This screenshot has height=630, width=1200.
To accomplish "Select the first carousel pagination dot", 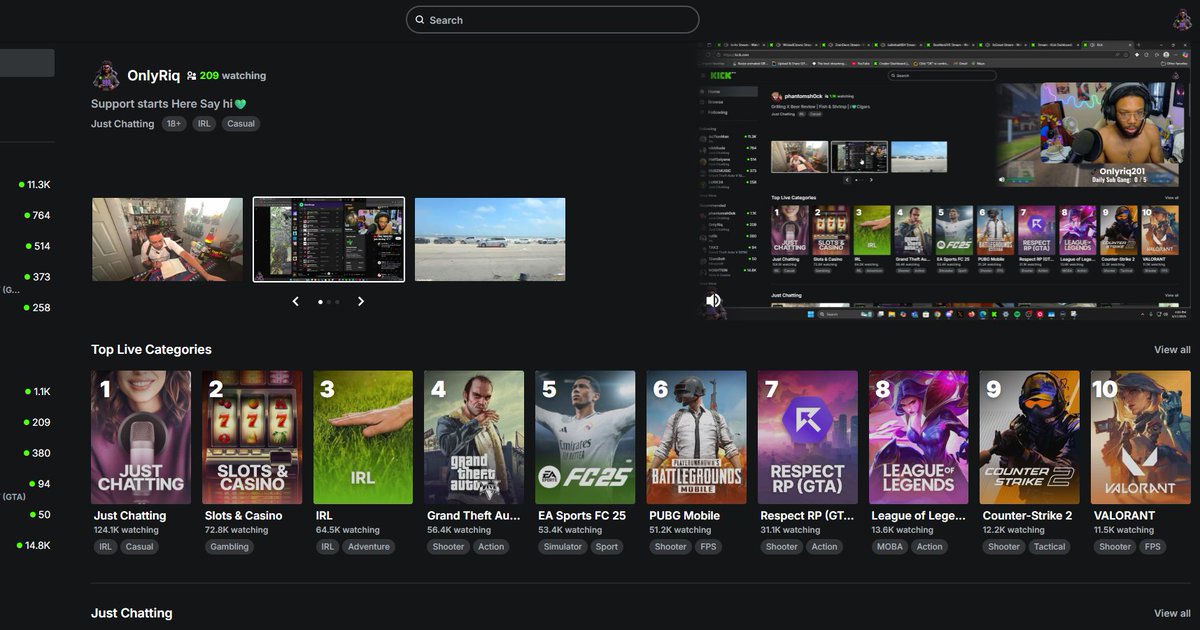I will tap(320, 301).
